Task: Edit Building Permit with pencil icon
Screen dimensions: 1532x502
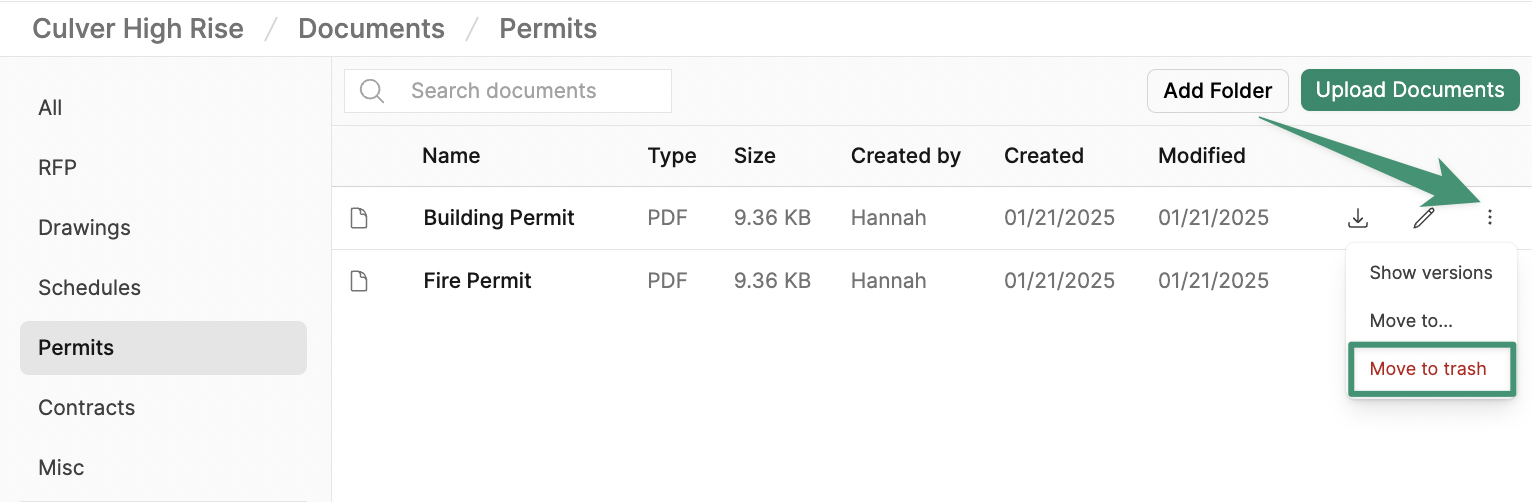Action: pyautogui.click(x=1424, y=217)
